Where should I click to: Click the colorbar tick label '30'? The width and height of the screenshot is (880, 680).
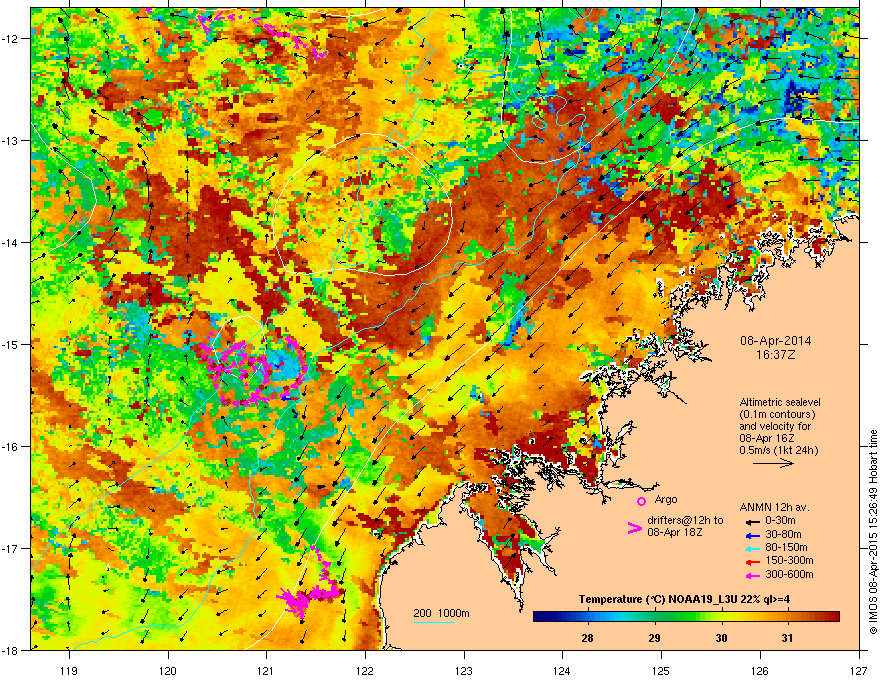(721, 638)
